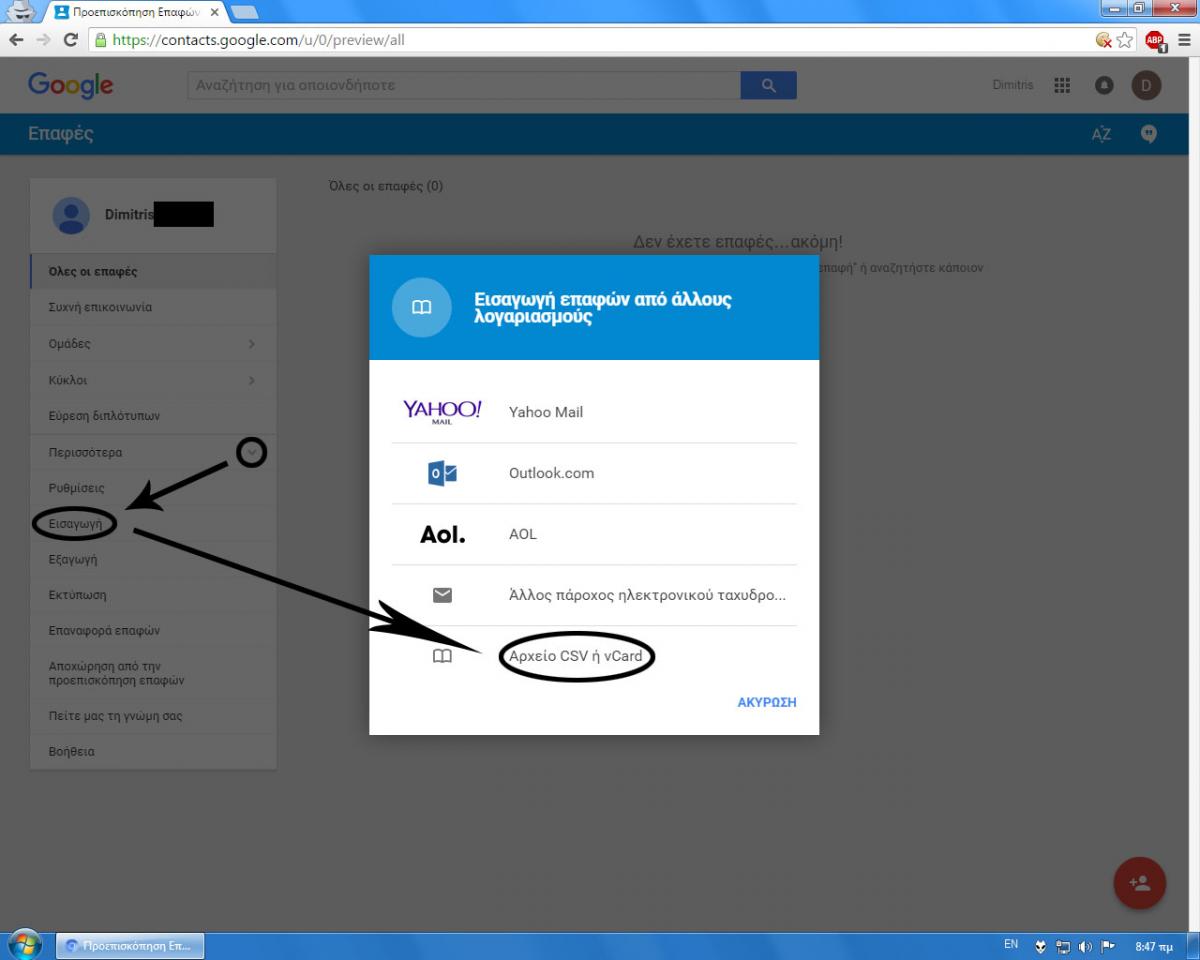Select the Προεπισκόπηση Επαφών browser tab
This screenshot has width=1200, height=960.
[135, 12]
